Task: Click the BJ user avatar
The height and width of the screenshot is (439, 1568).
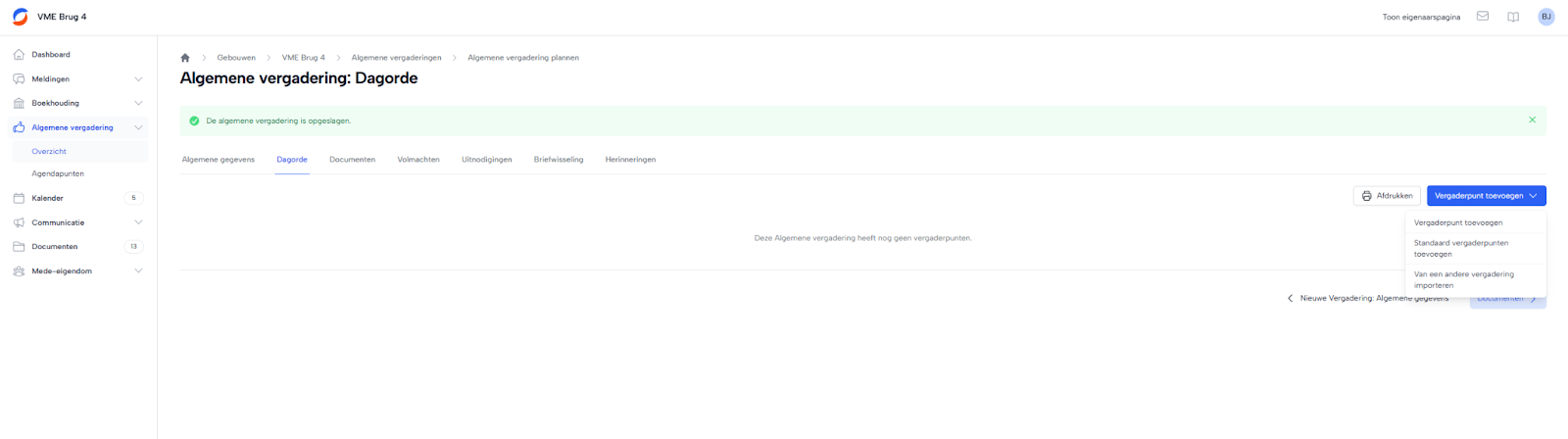Action: [x=1546, y=17]
